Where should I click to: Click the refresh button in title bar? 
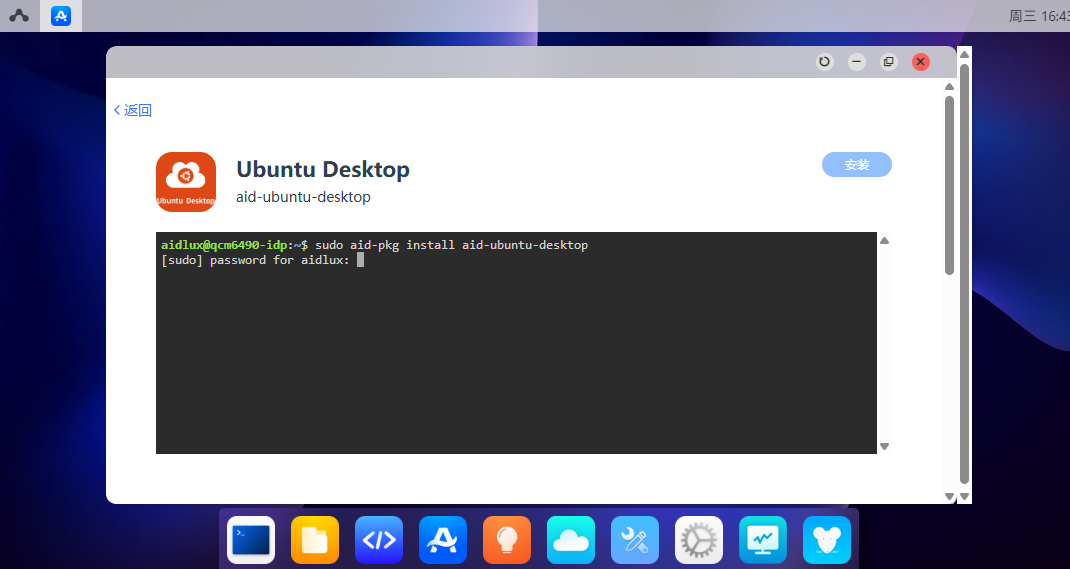[824, 62]
